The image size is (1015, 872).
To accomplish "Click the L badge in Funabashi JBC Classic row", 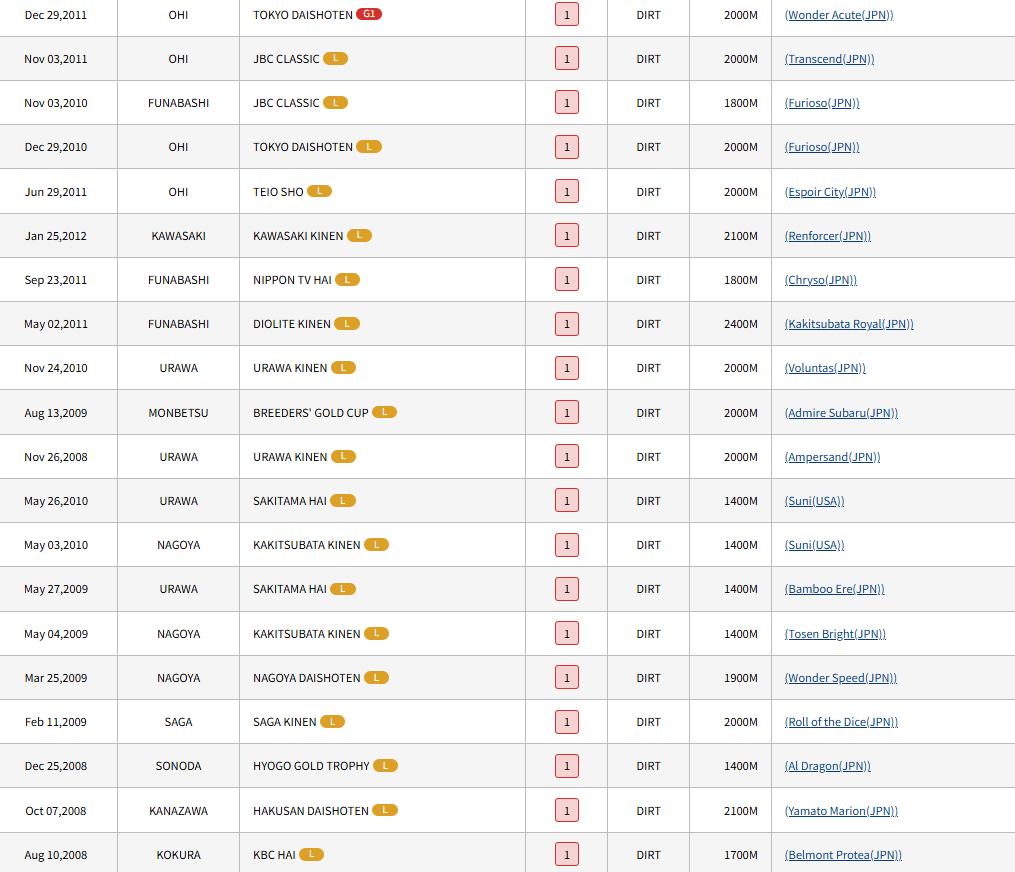I will click(335, 102).
